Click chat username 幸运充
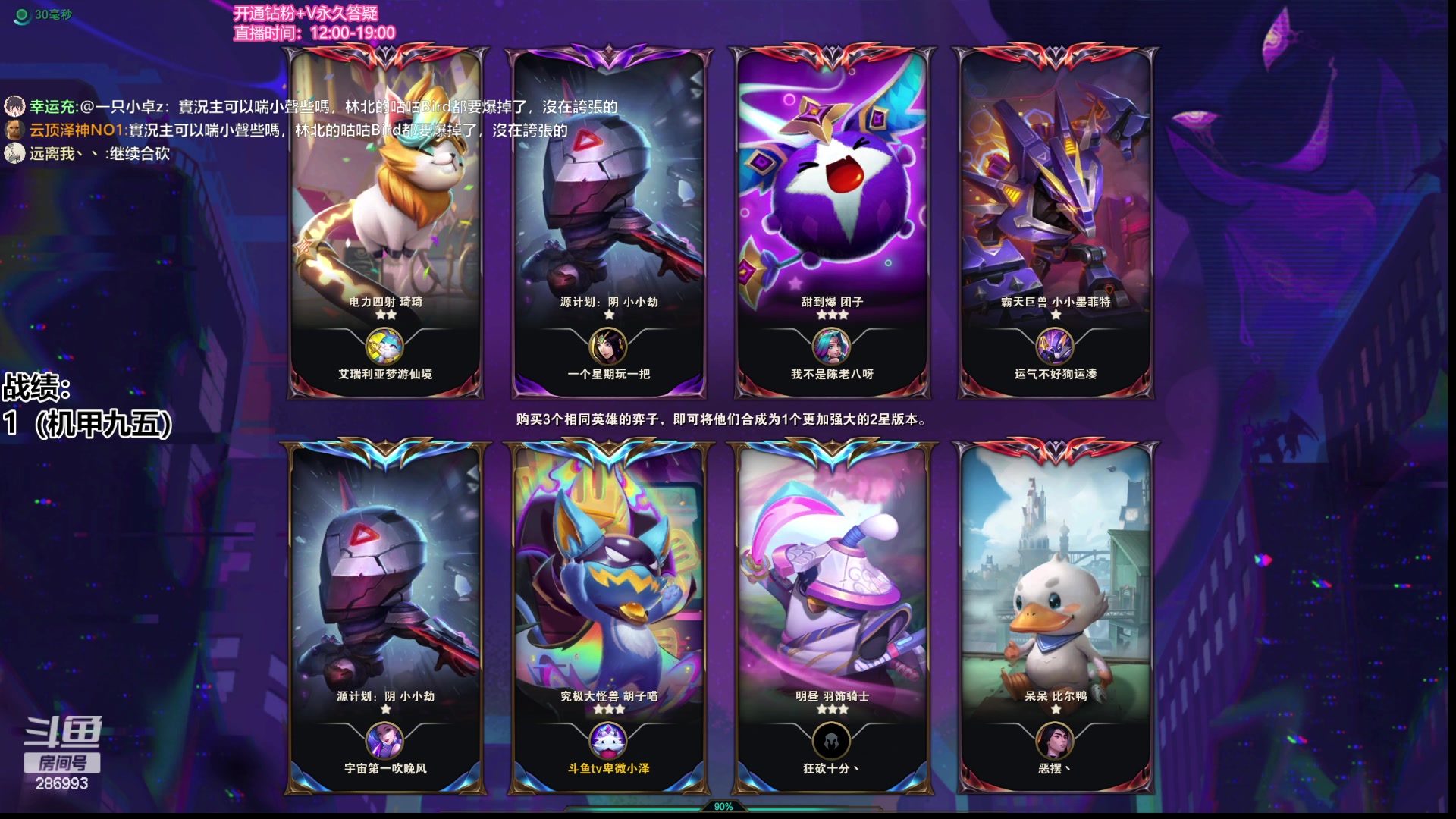The width and height of the screenshot is (1456, 819). [x=53, y=107]
